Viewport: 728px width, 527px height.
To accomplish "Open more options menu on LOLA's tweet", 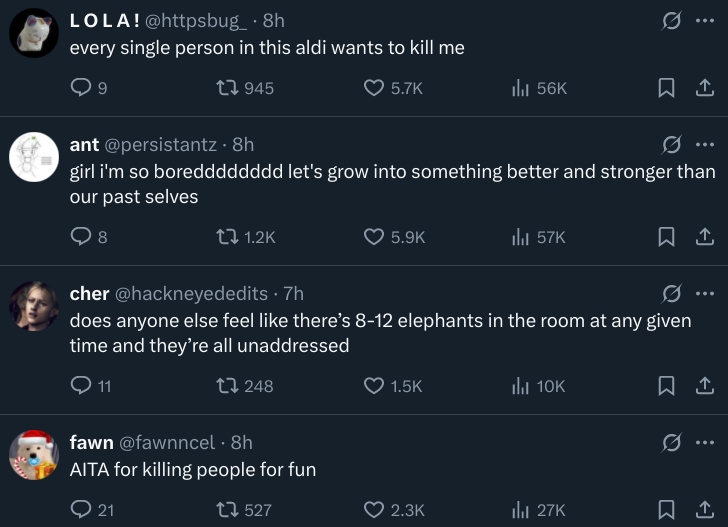I will (704, 20).
